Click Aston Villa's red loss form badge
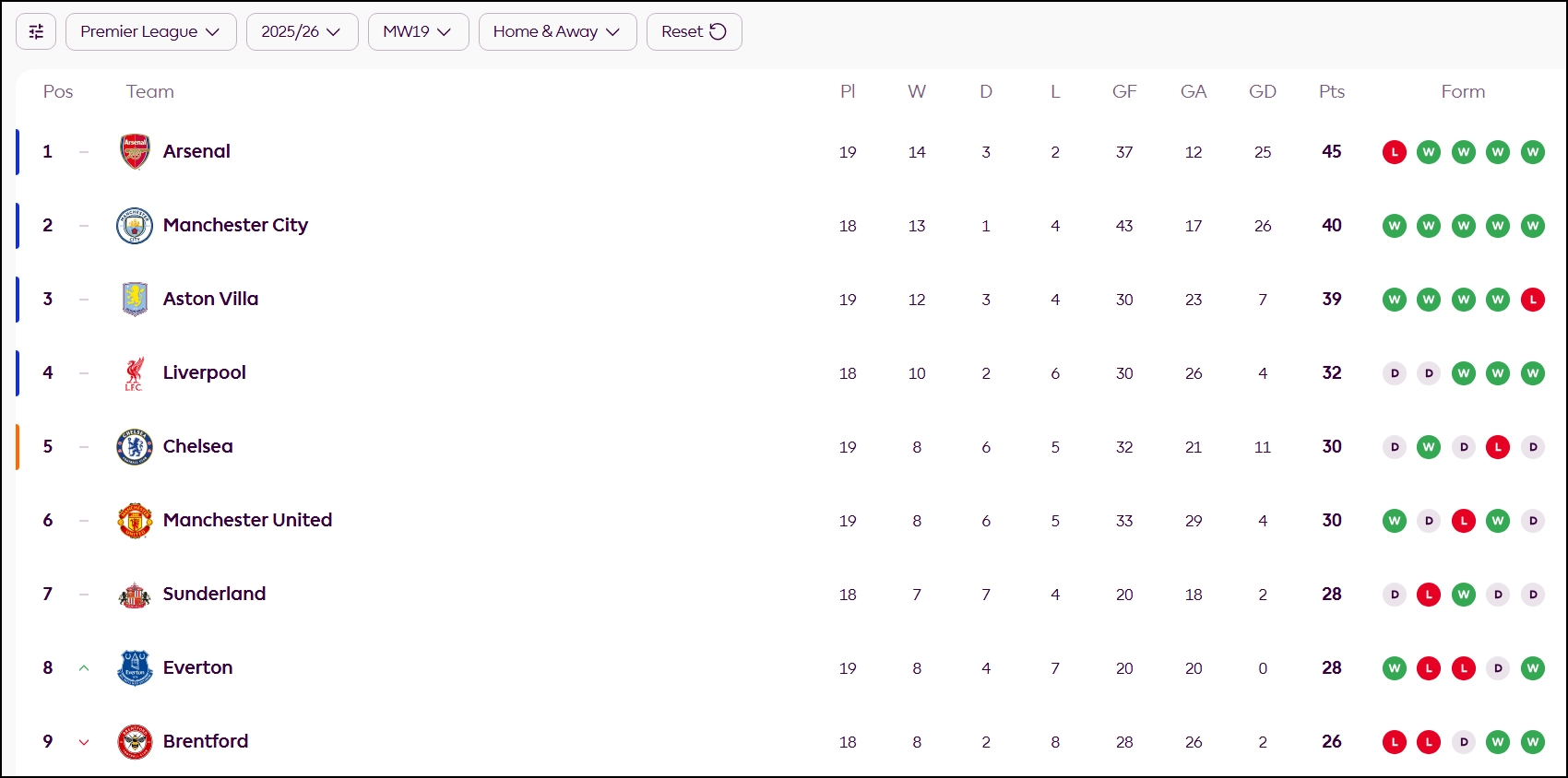This screenshot has height=778, width=1568. pos(1532,300)
